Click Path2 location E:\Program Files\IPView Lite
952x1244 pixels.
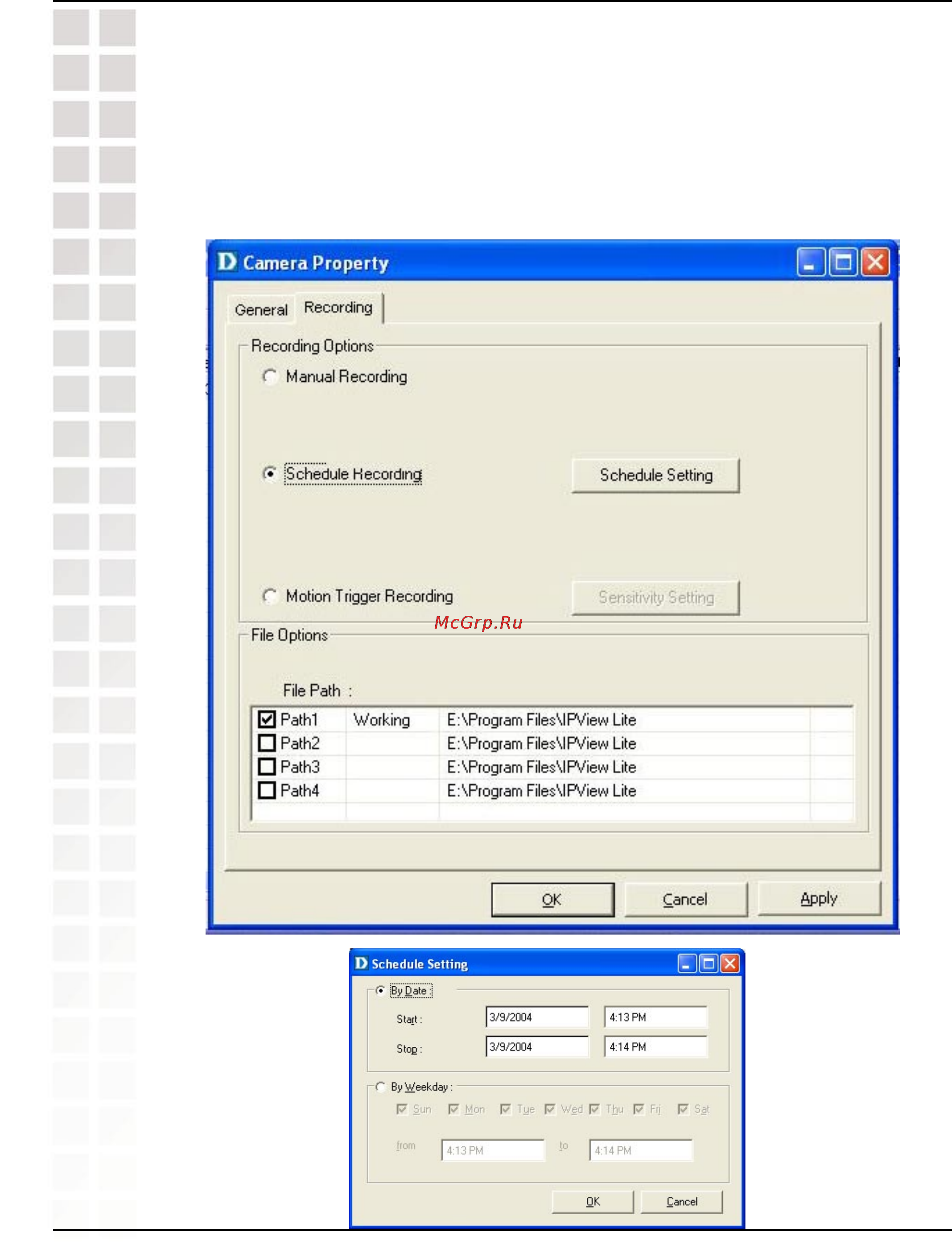pos(541,743)
